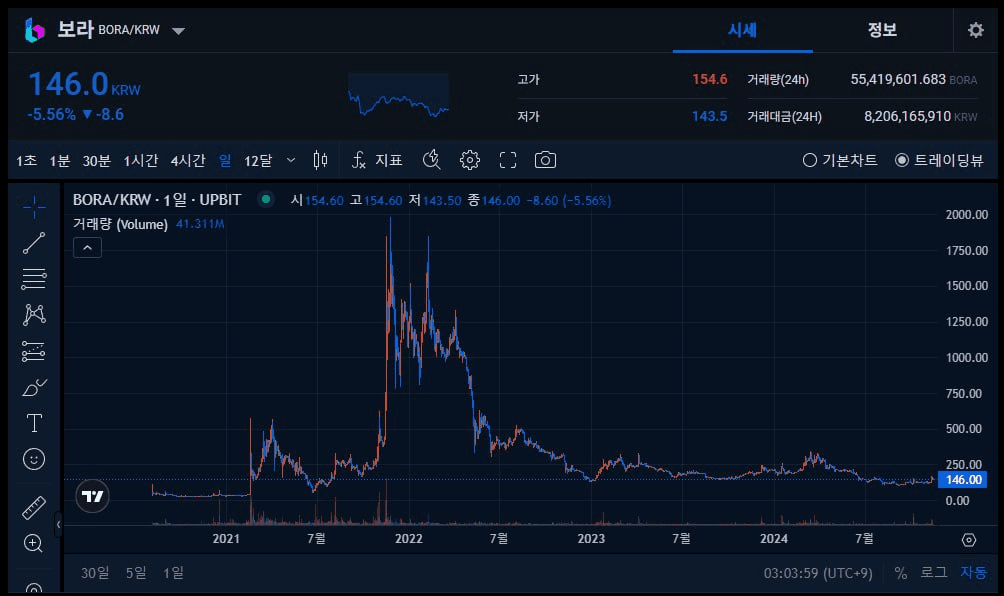Open the BORA/KRW market dropdown arrow
Screen dimensions: 1004x596
[x=179, y=31]
